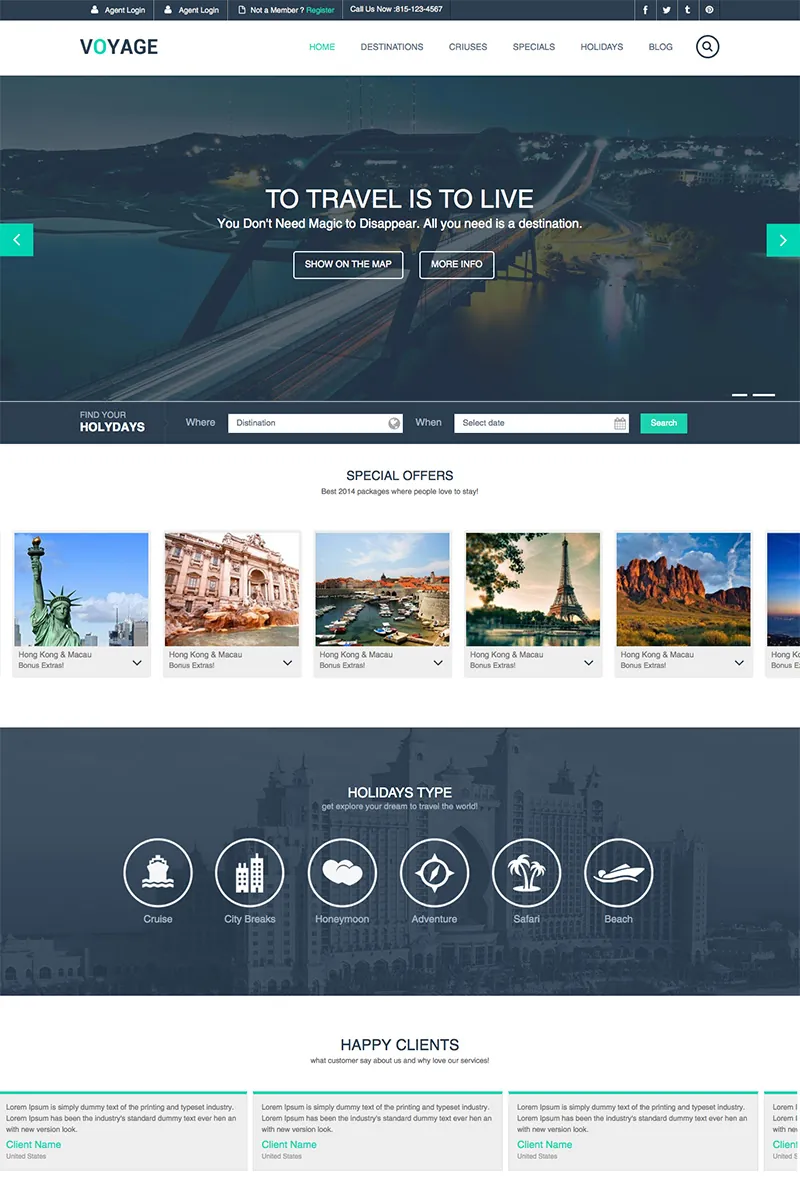Click the SHOW ON THE MAP button
Image resolution: width=800 pixels, height=1200 pixels.
(348, 264)
